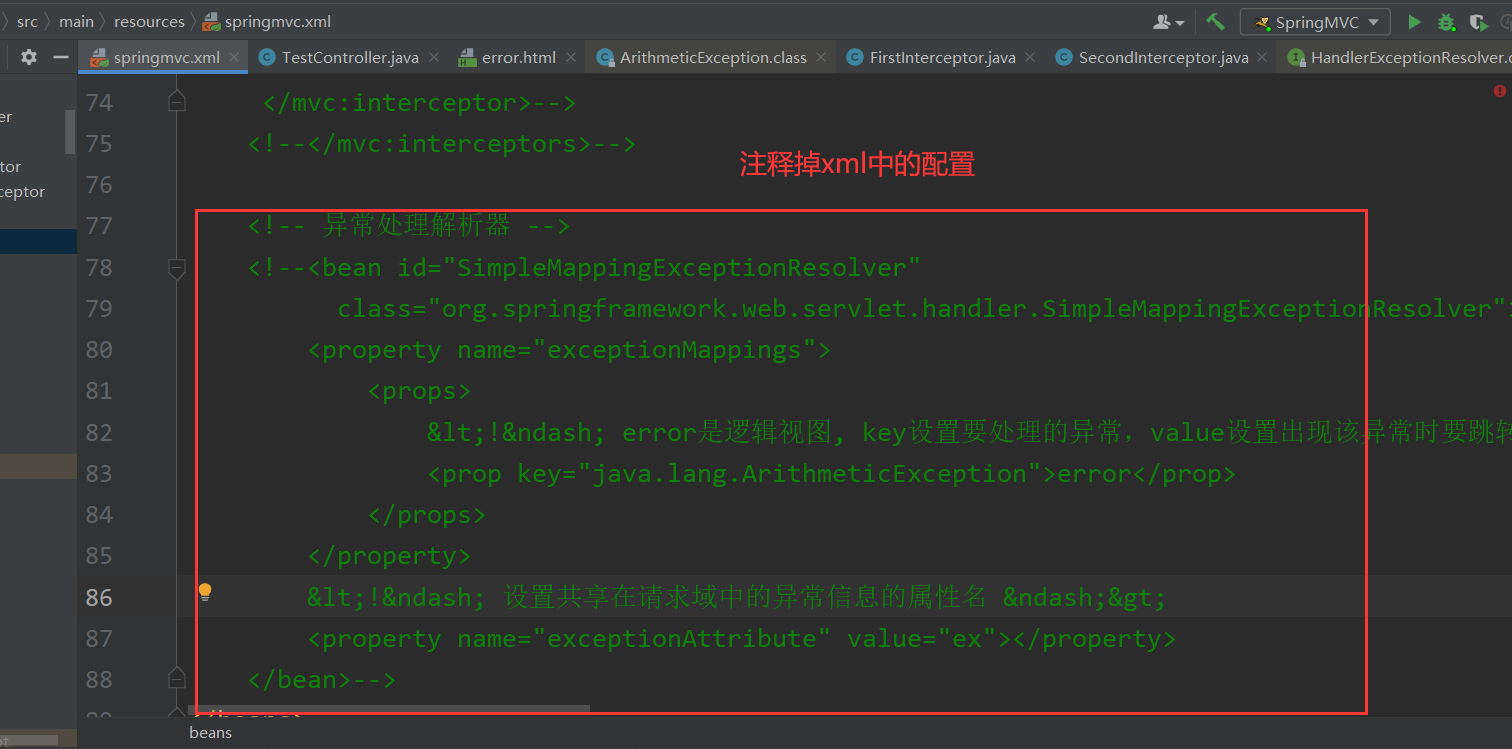
Task: Start debugging with the green bug icon
Action: [x=1446, y=22]
